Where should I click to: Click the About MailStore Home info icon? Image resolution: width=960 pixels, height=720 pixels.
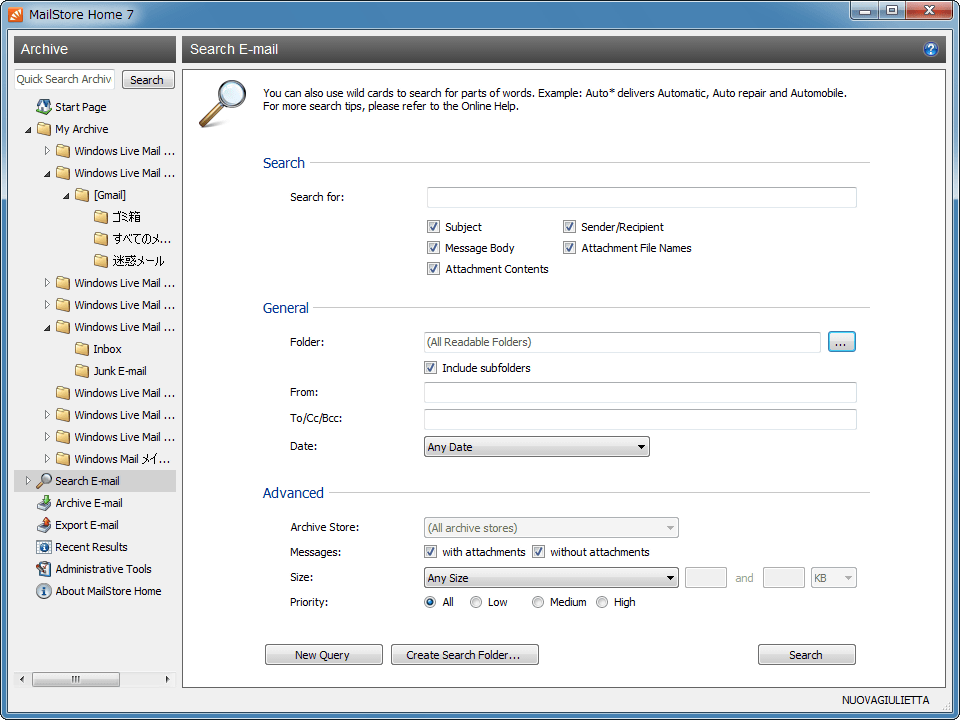coord(43,591)
